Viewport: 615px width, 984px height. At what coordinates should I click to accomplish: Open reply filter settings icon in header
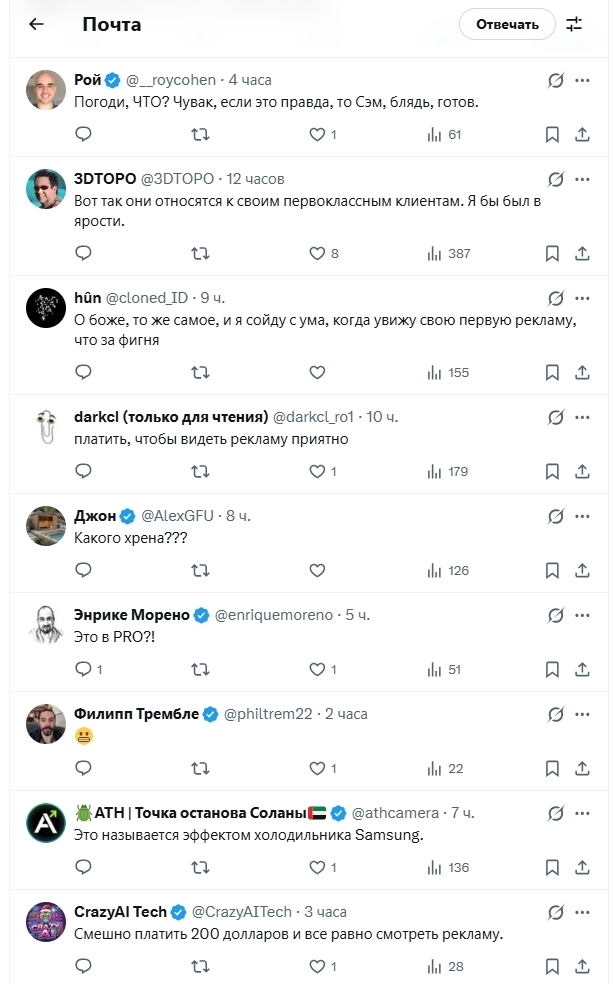pyautogui.click(x=574, y=24)
